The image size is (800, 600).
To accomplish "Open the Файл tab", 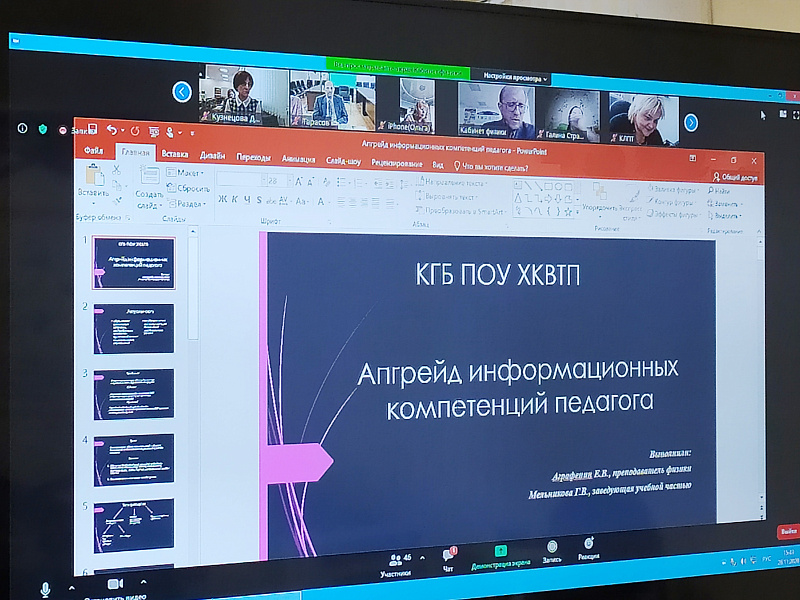I will point(93,151).
